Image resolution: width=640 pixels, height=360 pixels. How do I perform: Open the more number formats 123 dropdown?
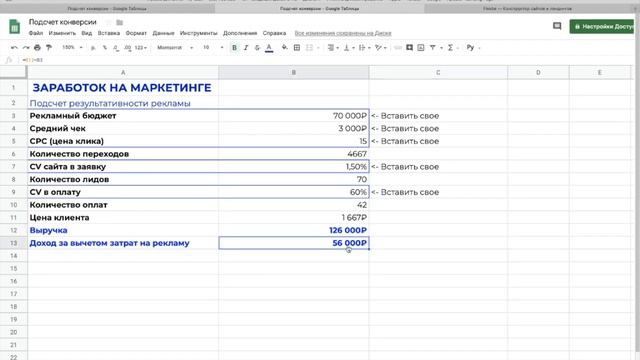click(x=140, y=48)
